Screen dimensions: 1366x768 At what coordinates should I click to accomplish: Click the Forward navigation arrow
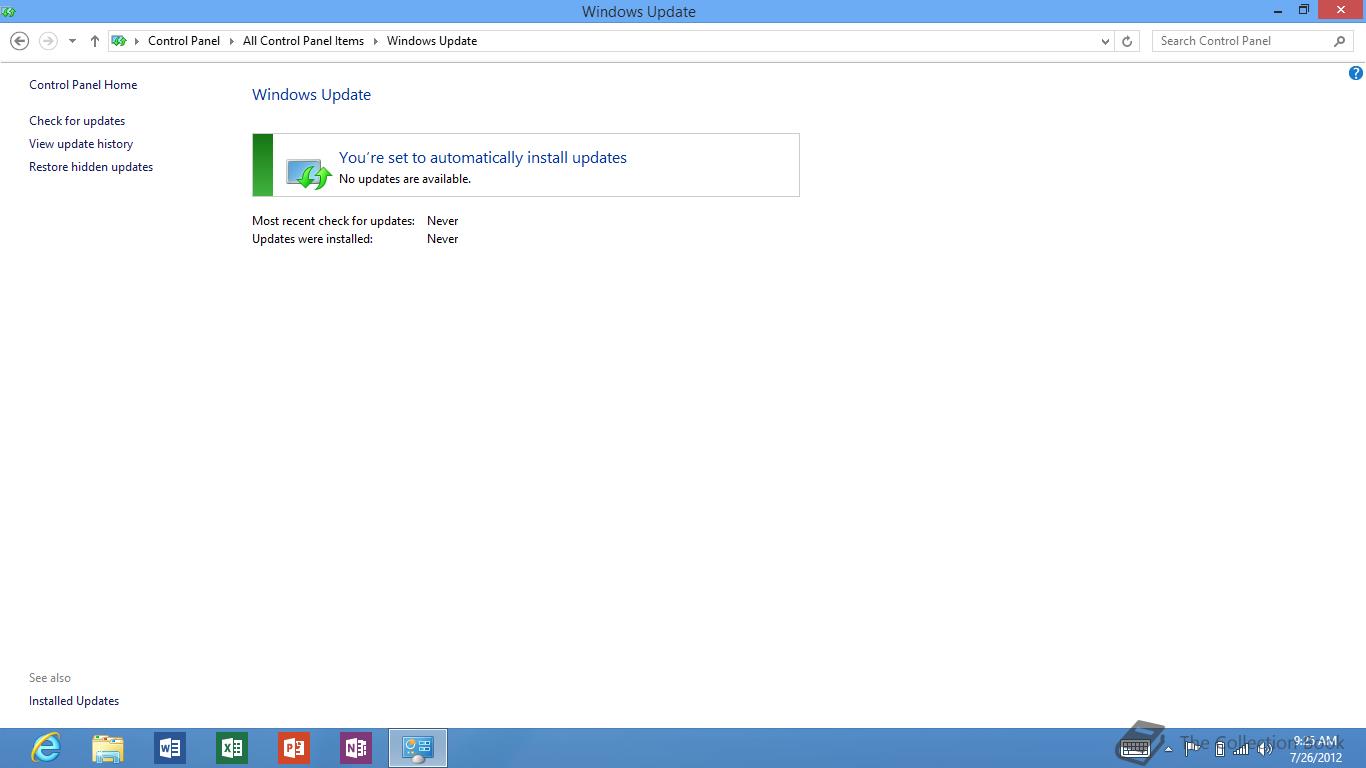coord(47,41)
